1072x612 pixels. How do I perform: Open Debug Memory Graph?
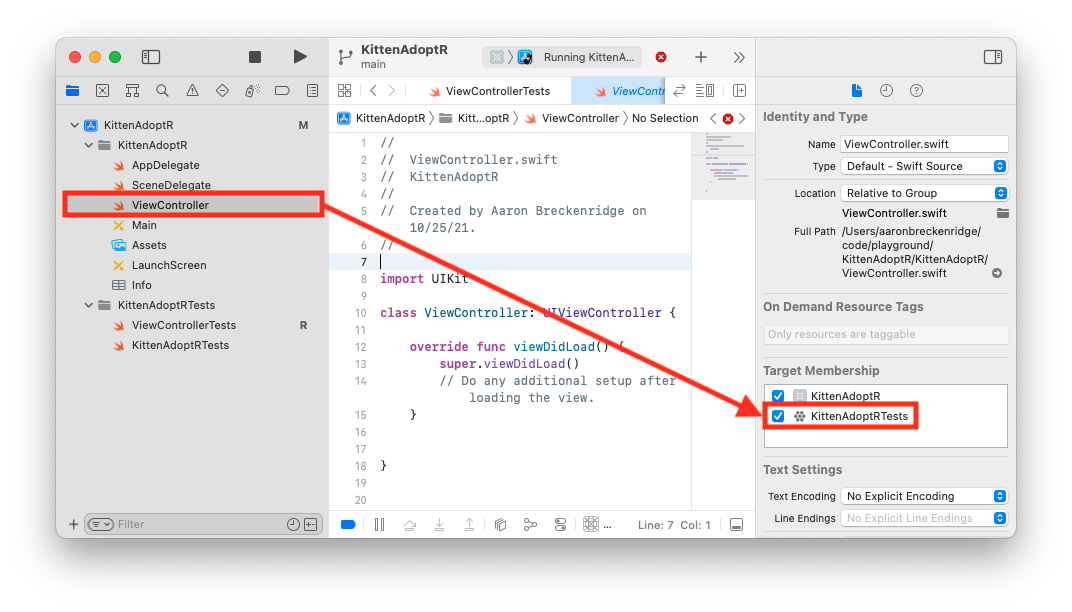530,524
